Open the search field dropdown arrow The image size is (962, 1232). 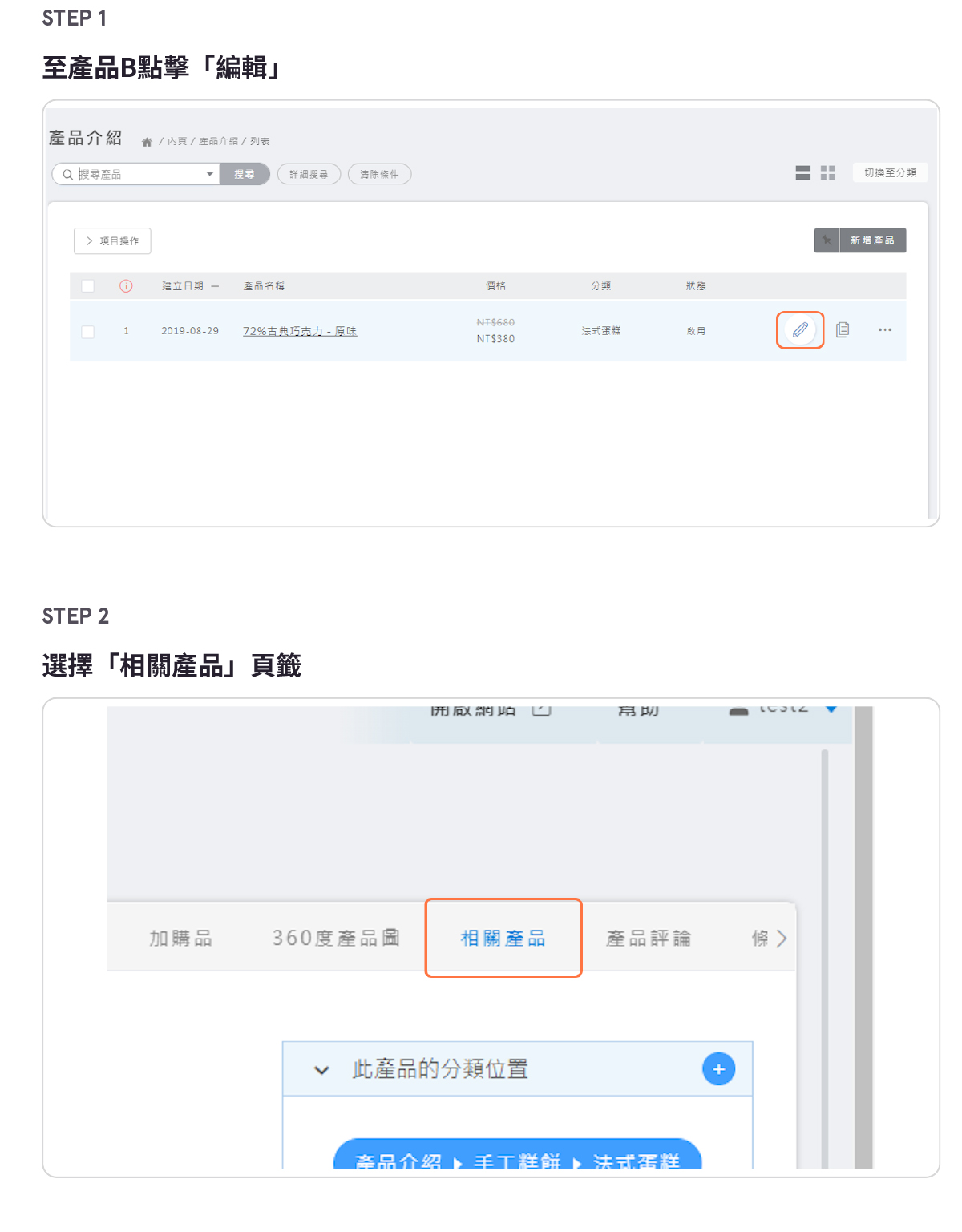click(x=209, y=174)
